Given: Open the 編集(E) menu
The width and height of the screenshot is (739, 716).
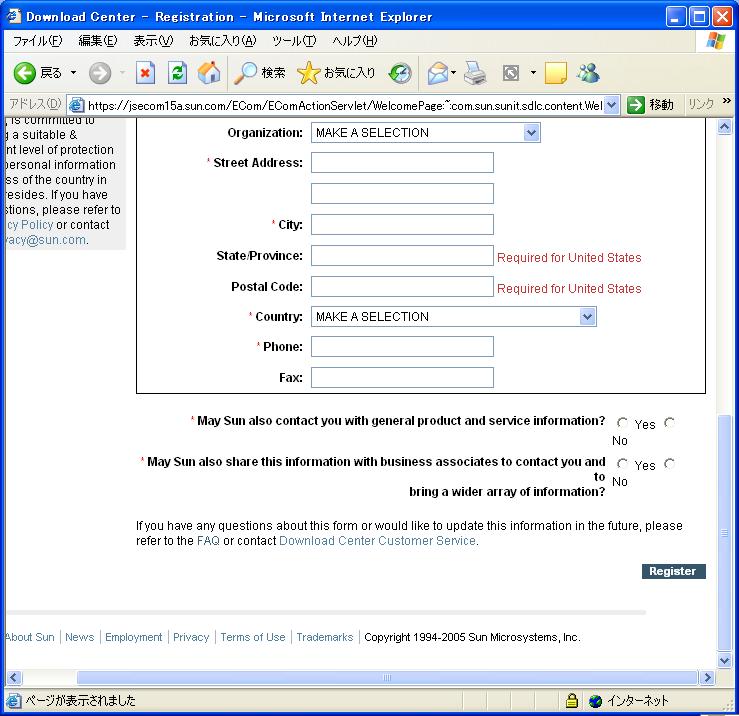Looking at the screenshot, I should click(98, 41).
